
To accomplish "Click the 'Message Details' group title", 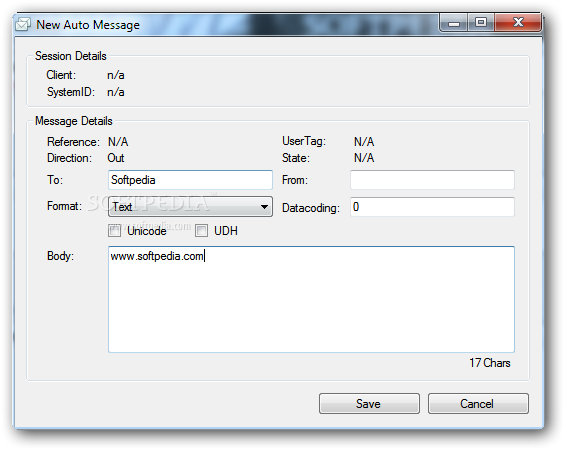I will click(x=74, y=121).
